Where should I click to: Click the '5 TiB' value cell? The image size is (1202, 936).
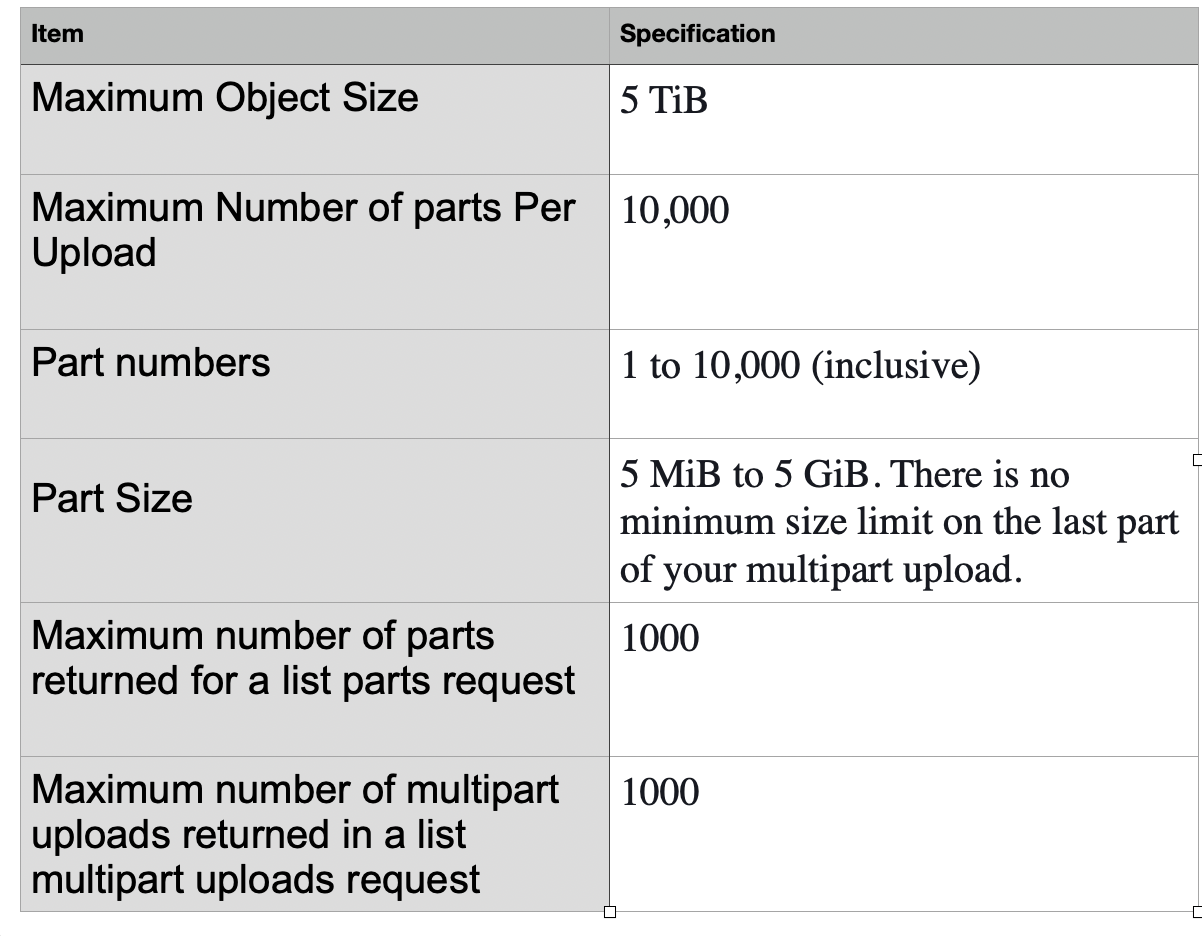click(904, 120)
